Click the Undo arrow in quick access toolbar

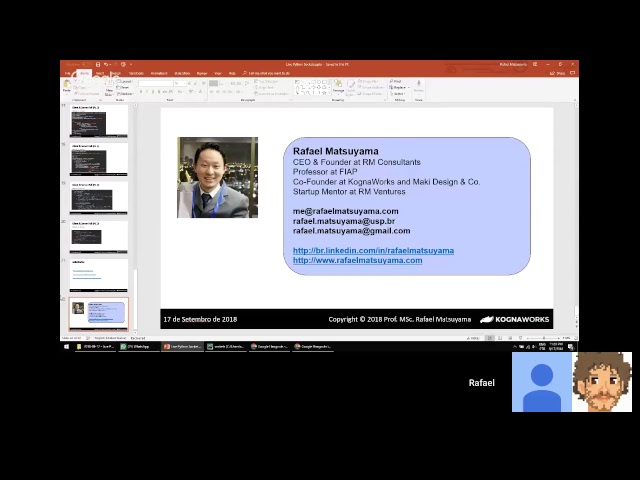click(x=106, y=64)
